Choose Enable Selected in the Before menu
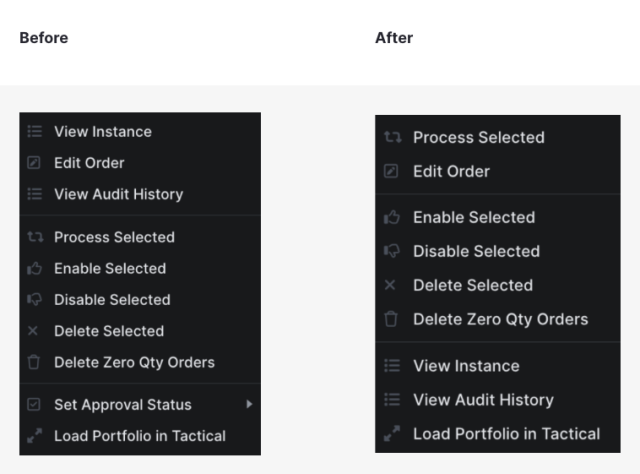Screen dimensions: 640x474 click(110, 268)
